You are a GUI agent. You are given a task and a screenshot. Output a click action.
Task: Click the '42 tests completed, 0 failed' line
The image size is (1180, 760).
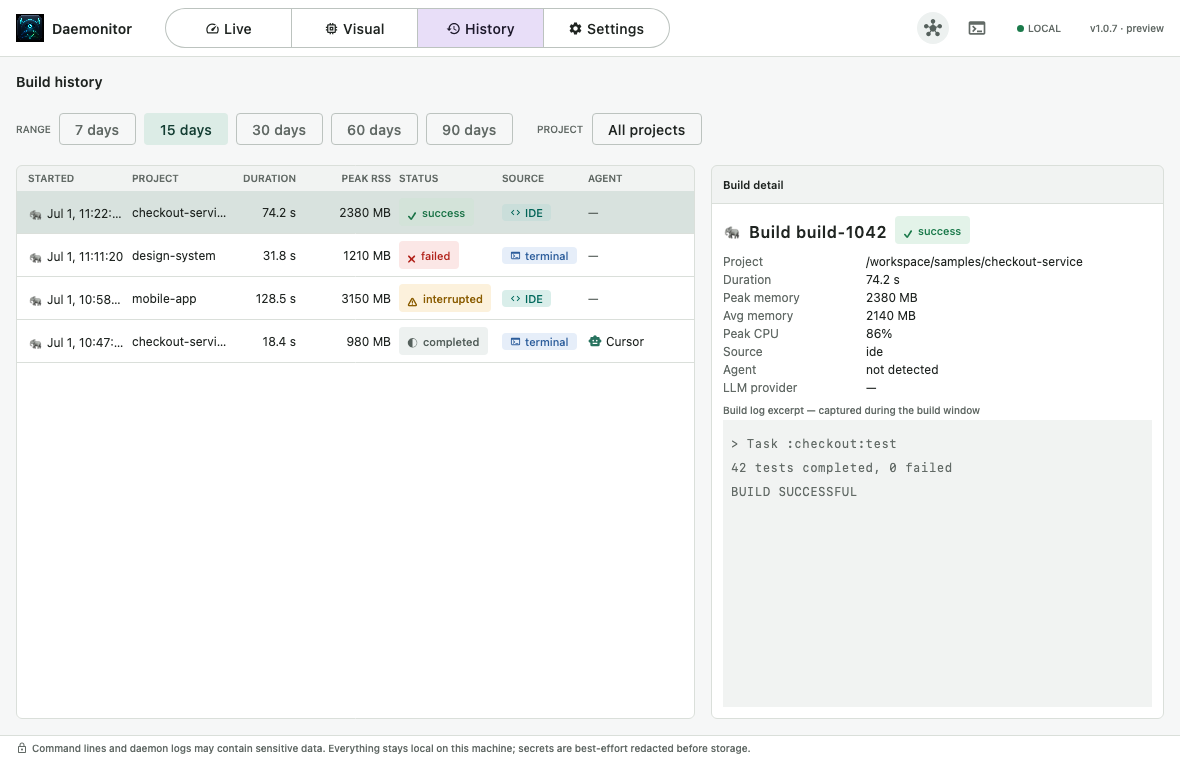pos(841,468)
